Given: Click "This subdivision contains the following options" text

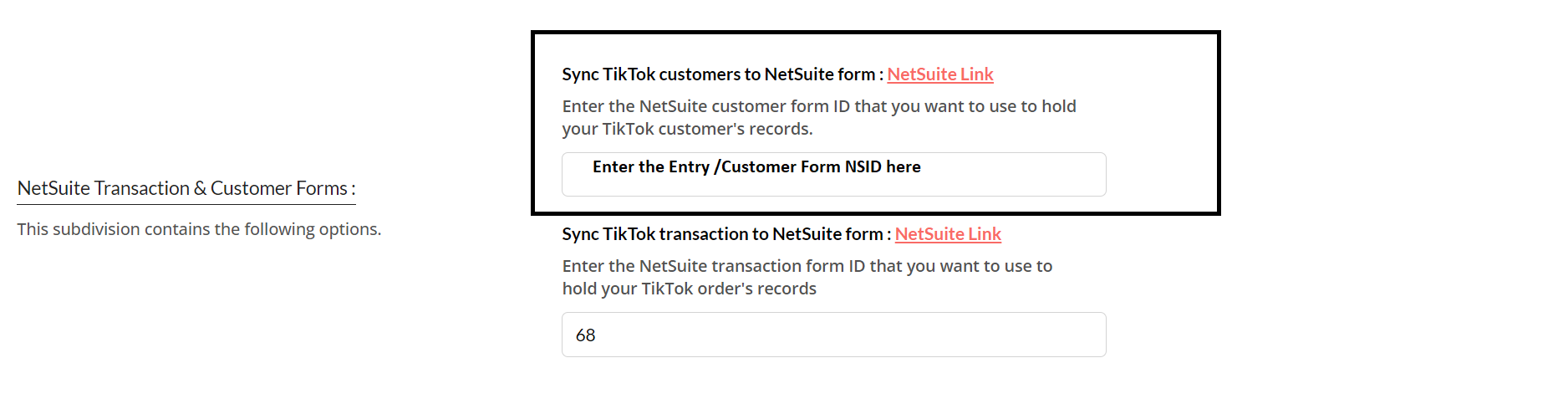Looking at the screenshot, I should (x=199, y=229).
